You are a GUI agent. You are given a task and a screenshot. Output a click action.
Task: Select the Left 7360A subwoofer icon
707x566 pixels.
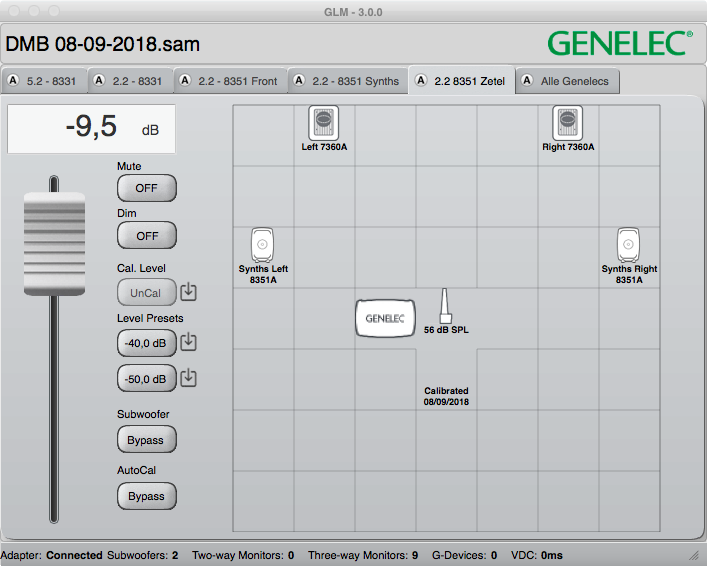324,123
